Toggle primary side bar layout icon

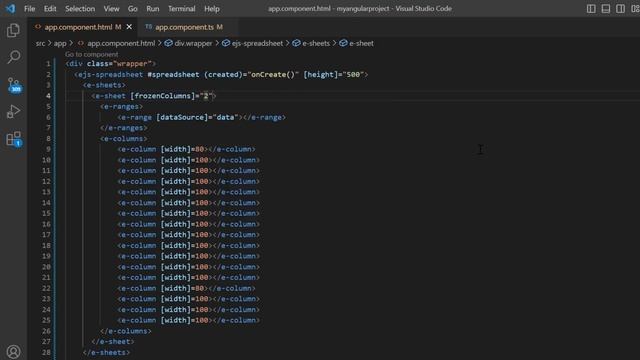(591, 9)
